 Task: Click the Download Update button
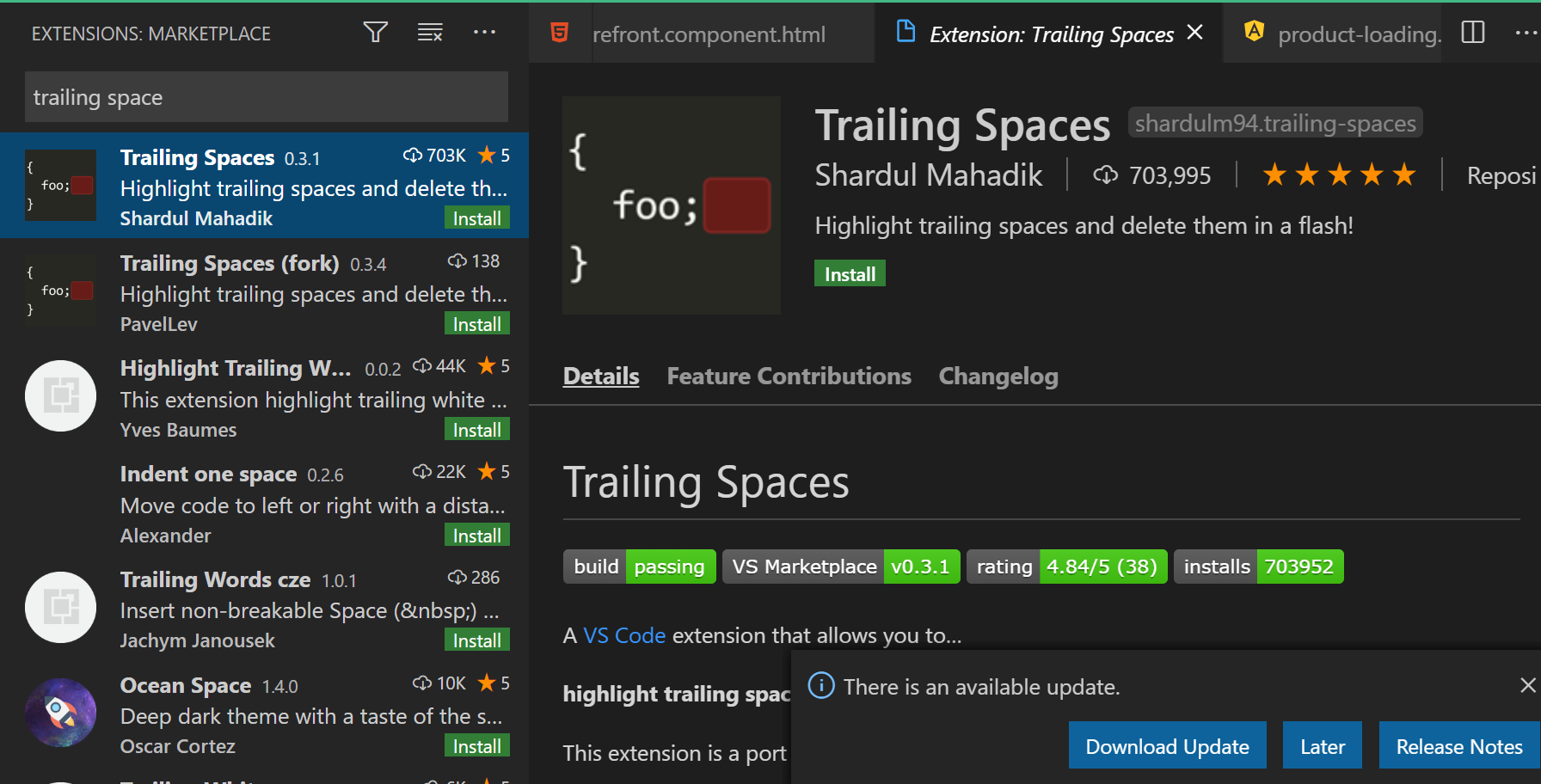(1167, 745)
